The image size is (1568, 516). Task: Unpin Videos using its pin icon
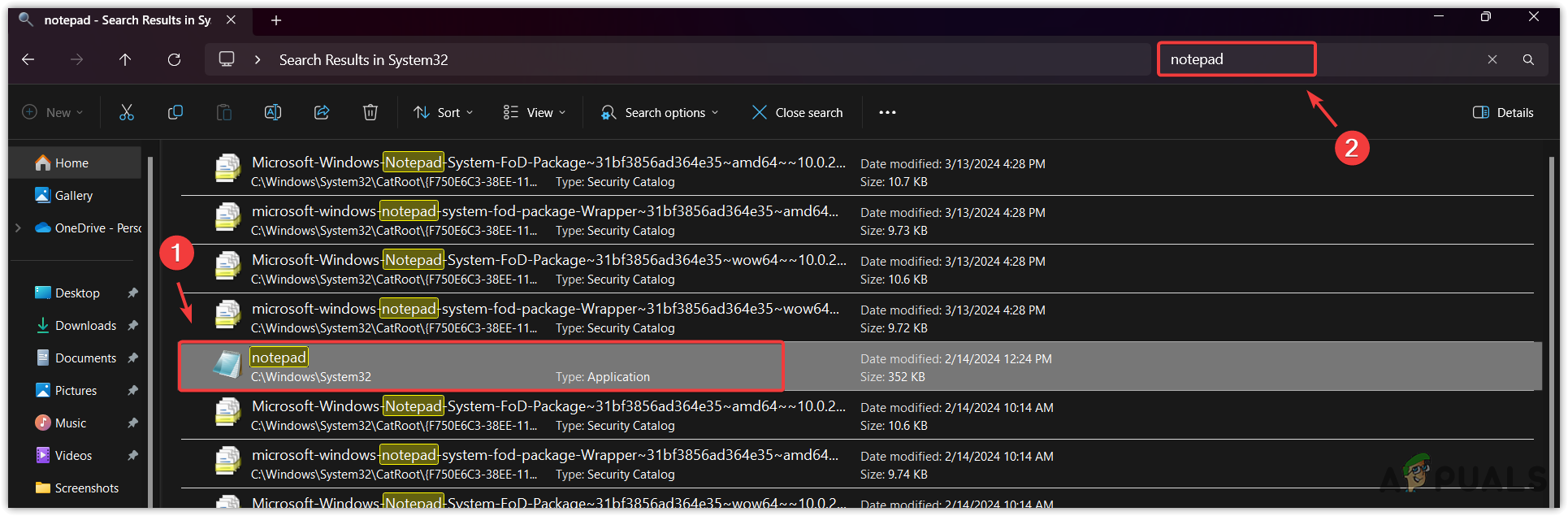point(133,455)
